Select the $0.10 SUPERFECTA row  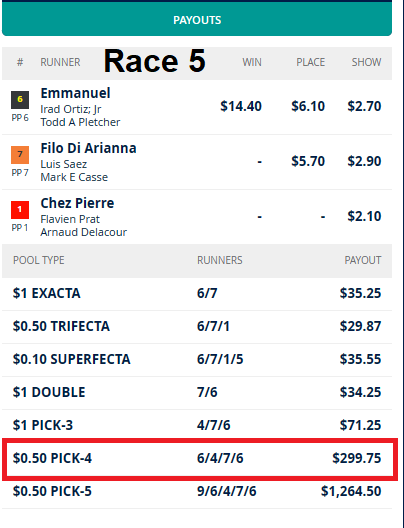pos(197,359)
